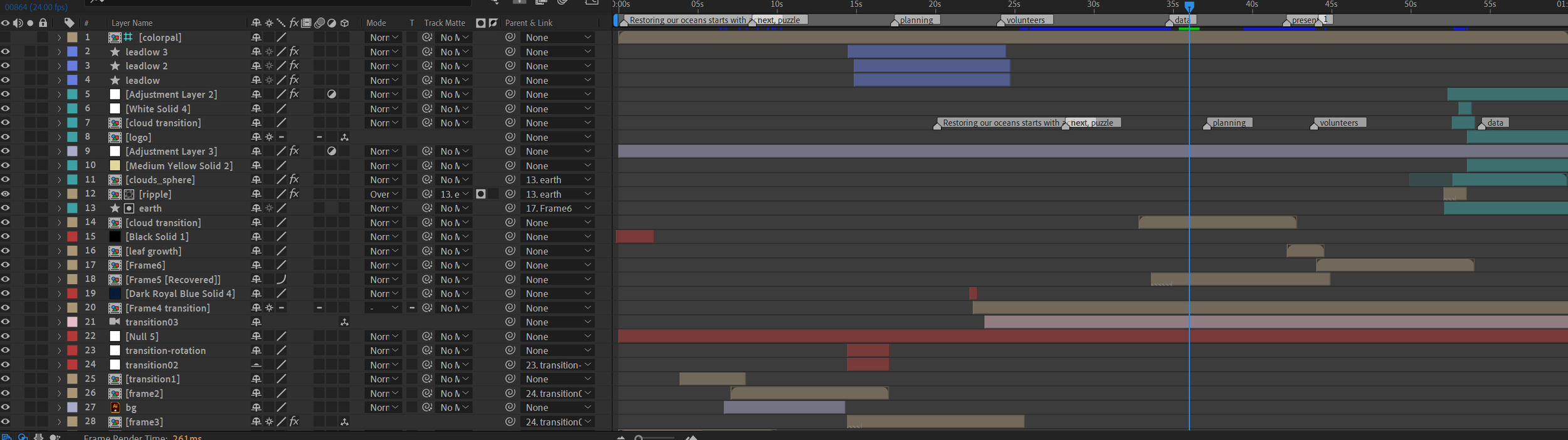Expand the frame3 layer properties

coord(59,422)
